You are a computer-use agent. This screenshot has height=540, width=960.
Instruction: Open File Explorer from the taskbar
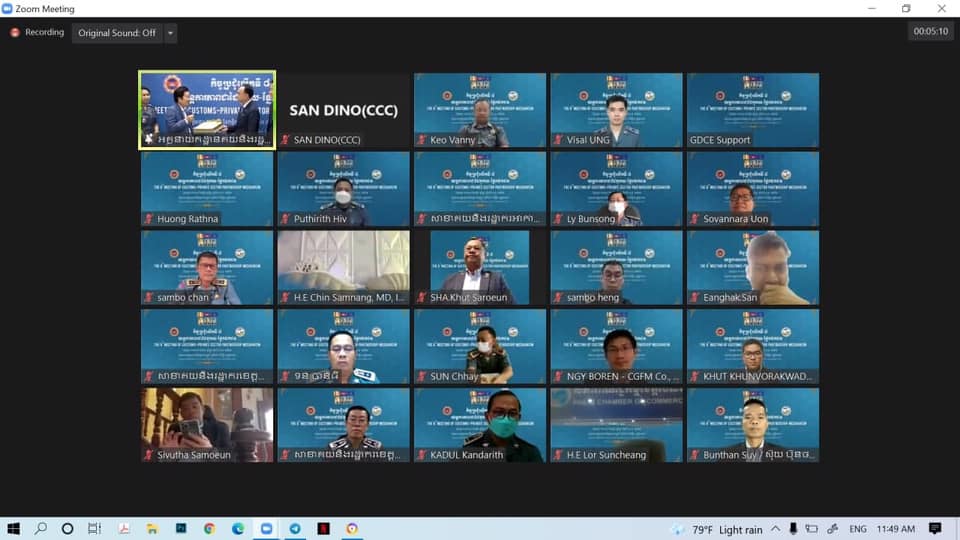pos(152,529)
